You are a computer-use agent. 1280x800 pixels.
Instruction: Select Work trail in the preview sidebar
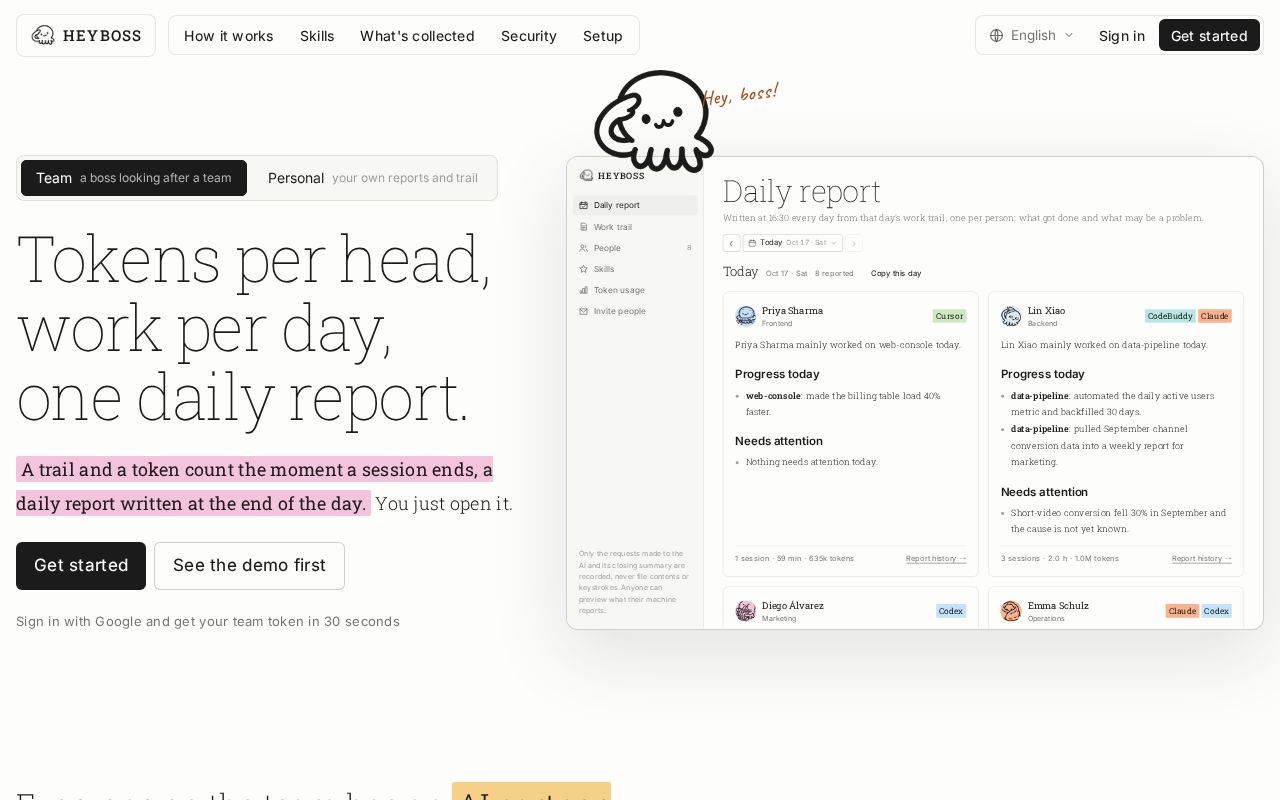[635, 227]
